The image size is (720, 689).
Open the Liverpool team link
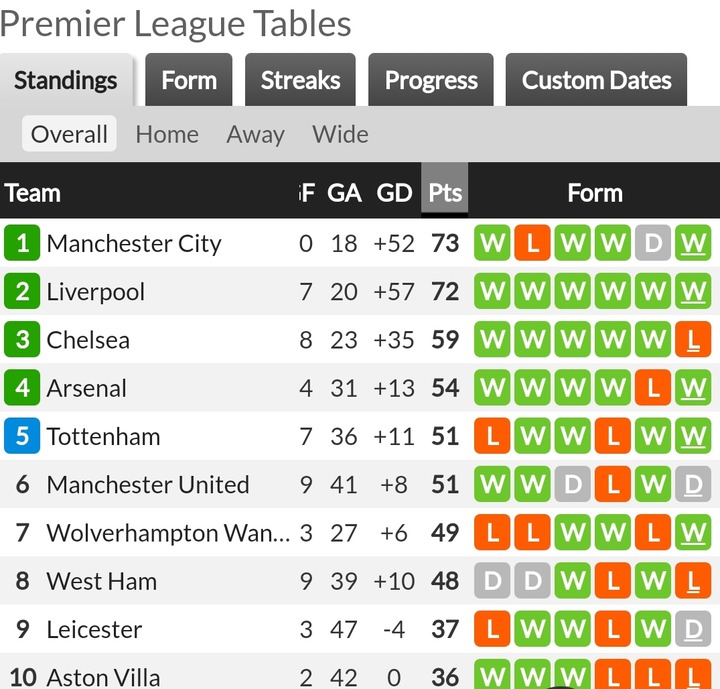(96, 292)
